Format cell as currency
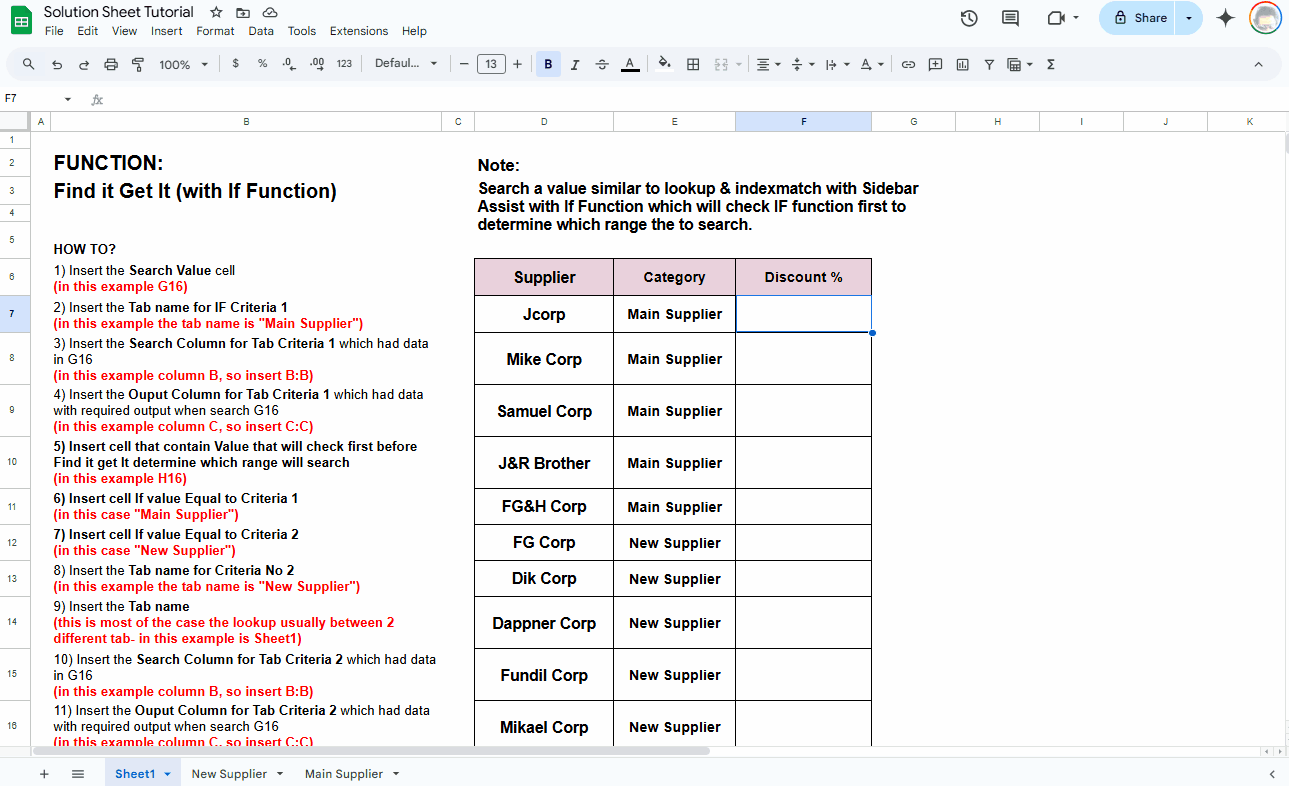 tap(235, 64)
